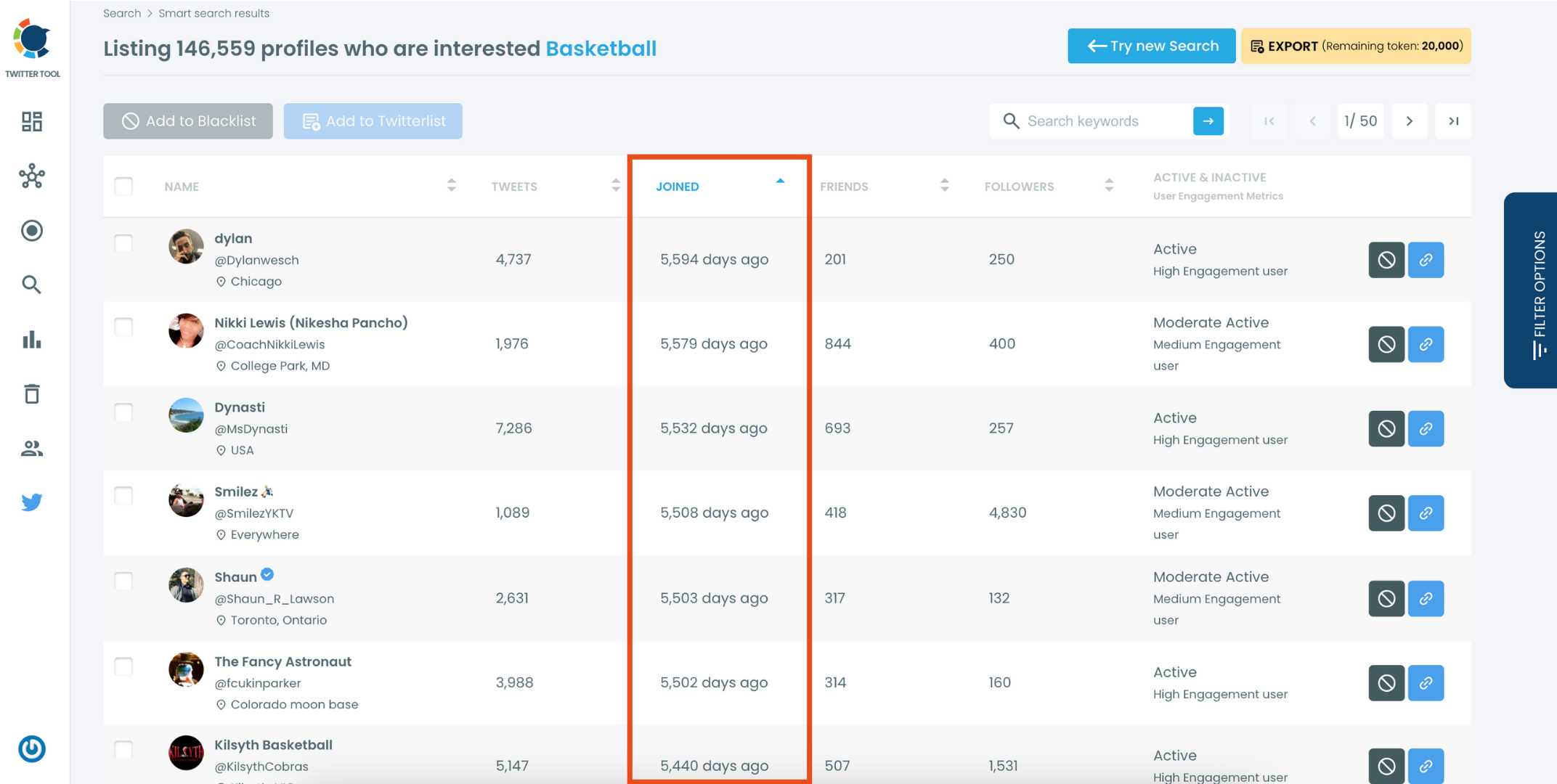The image size is (1557, 784).
Task: Click the Try new Search button
Action: [1150, 46]
